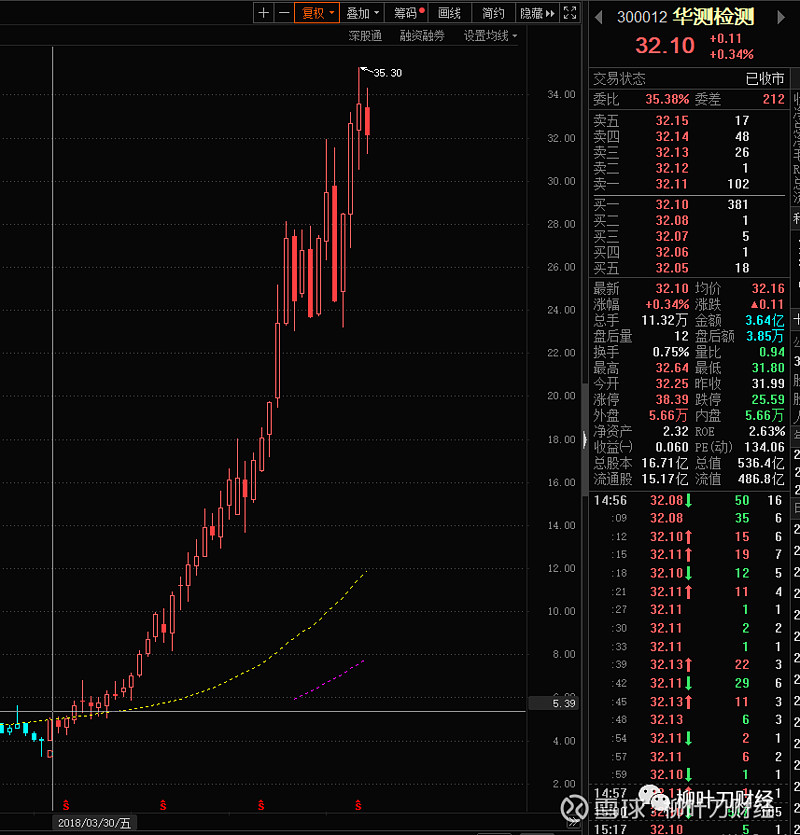Click the 5.39 crosshair price label
The width and height of the screenshot is (800, 835).
click(554, 703)
